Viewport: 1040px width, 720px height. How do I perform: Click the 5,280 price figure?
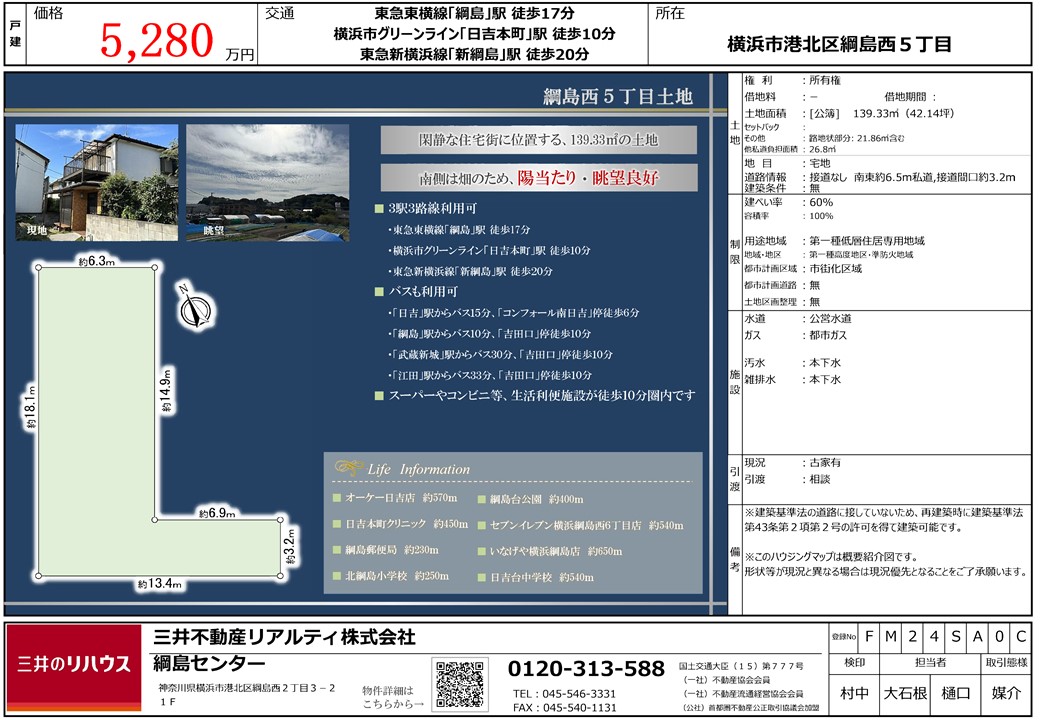157,41
